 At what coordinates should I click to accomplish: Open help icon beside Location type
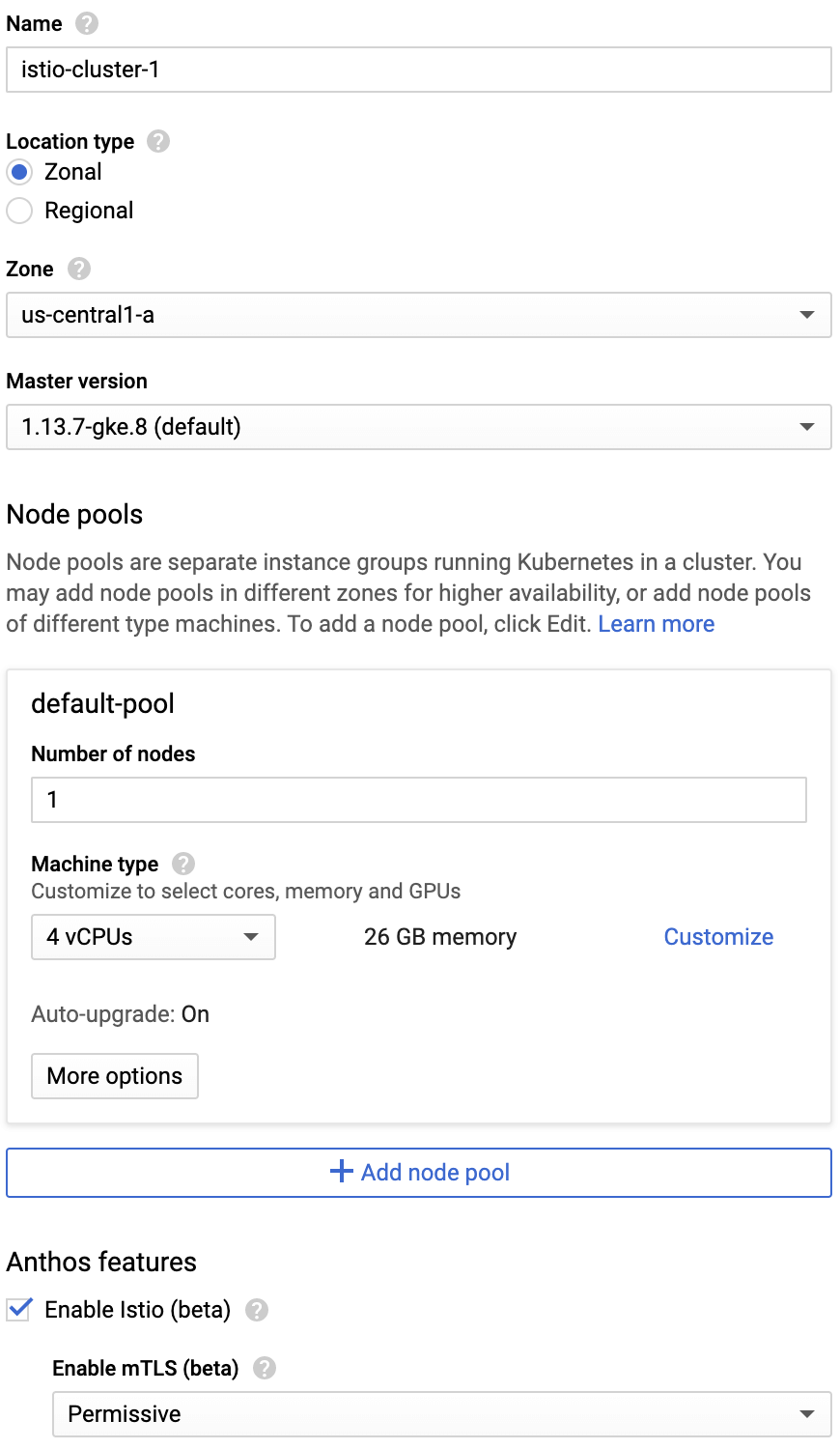pyautogui.click(x=158, y=141)
